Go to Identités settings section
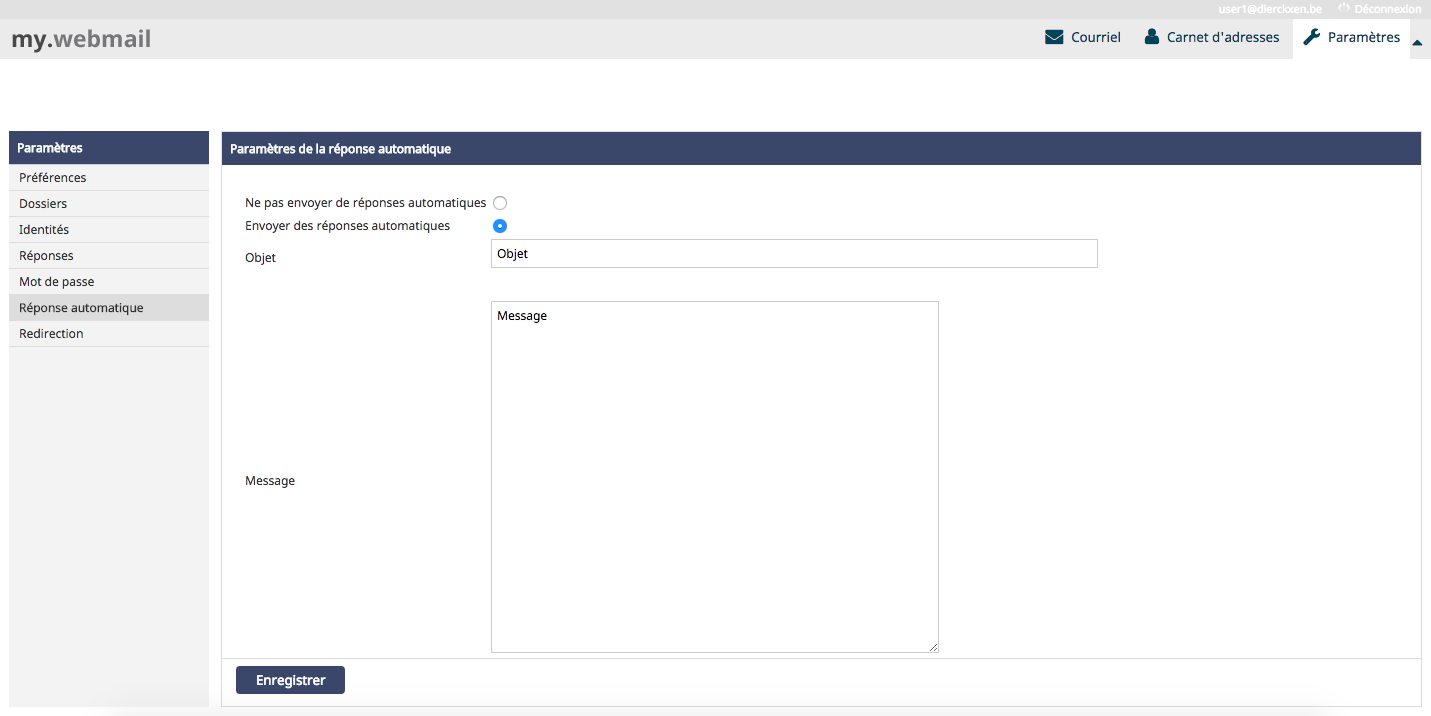This screenshot has height=716, width=1431. click(44, 230)
